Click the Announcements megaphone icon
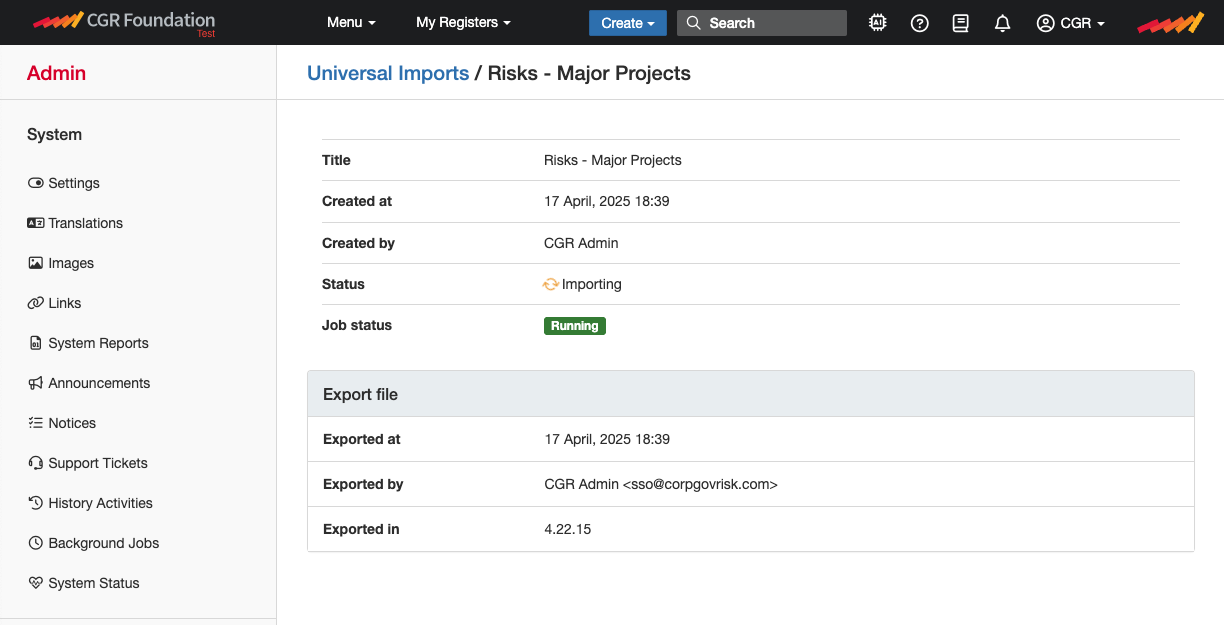The width and height of the screenshot is (1224, 625). point(36,383)
